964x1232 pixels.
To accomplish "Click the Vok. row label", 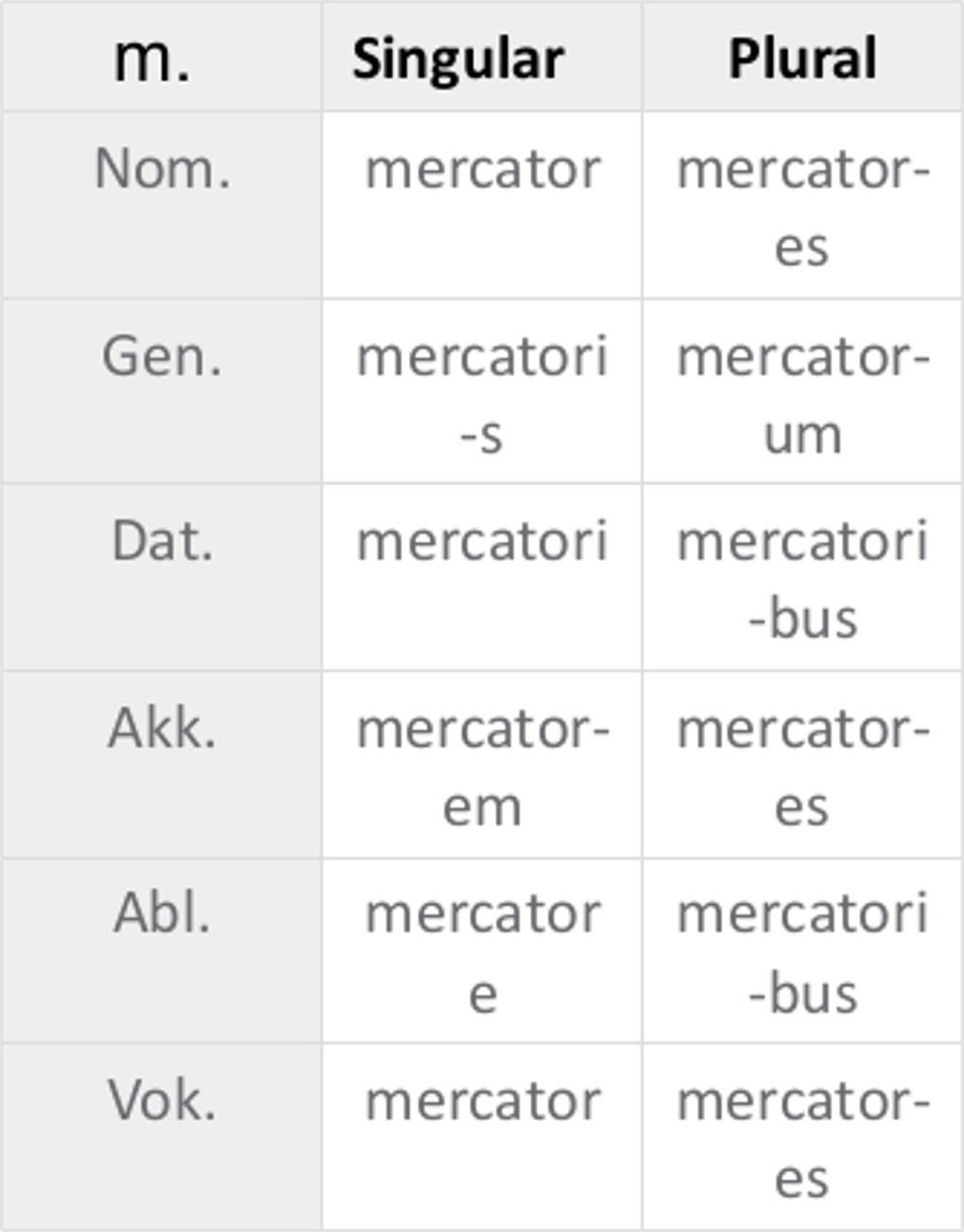I will [x=163, y=1101].
